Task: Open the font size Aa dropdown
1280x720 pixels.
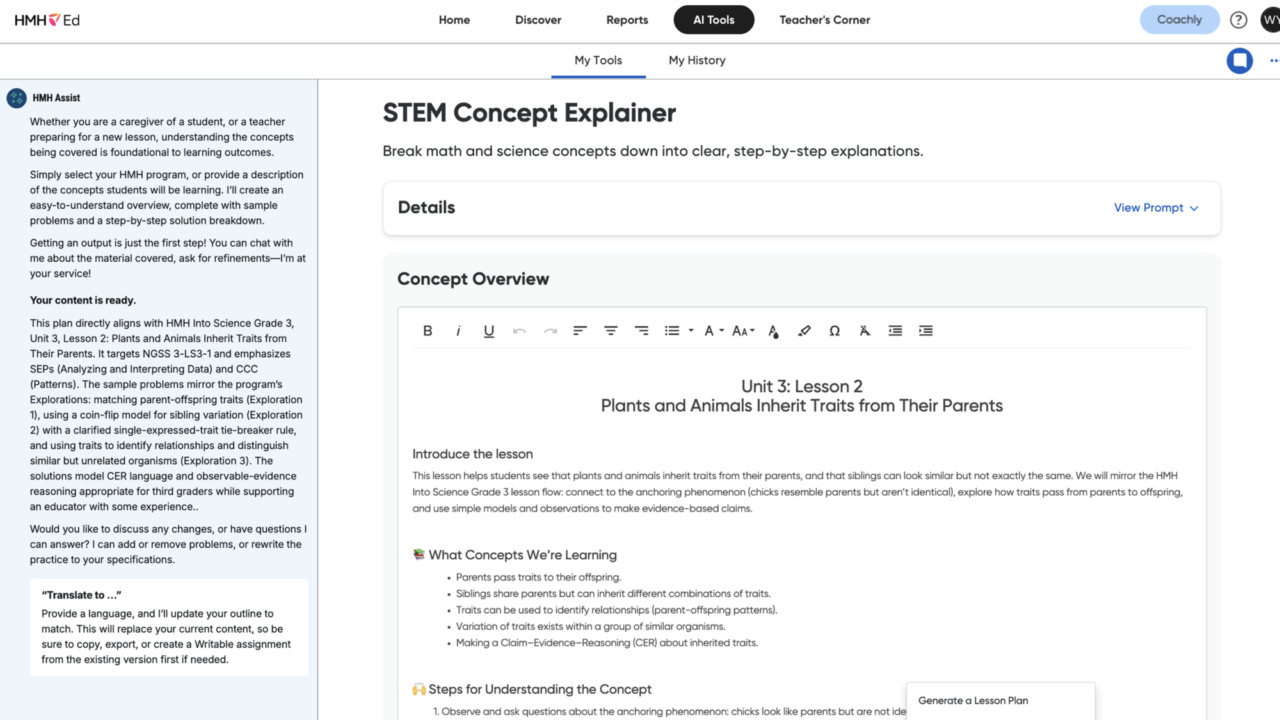Action: point(743,330)
